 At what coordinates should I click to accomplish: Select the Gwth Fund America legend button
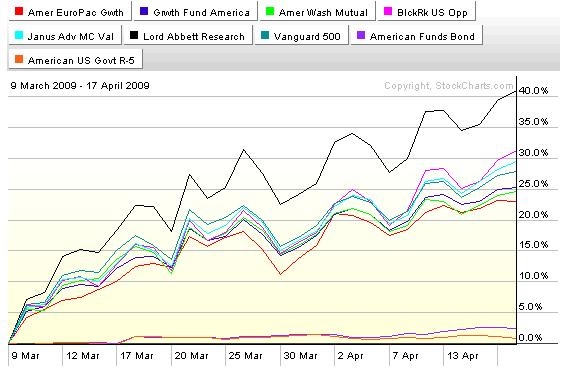coord(195,12)
